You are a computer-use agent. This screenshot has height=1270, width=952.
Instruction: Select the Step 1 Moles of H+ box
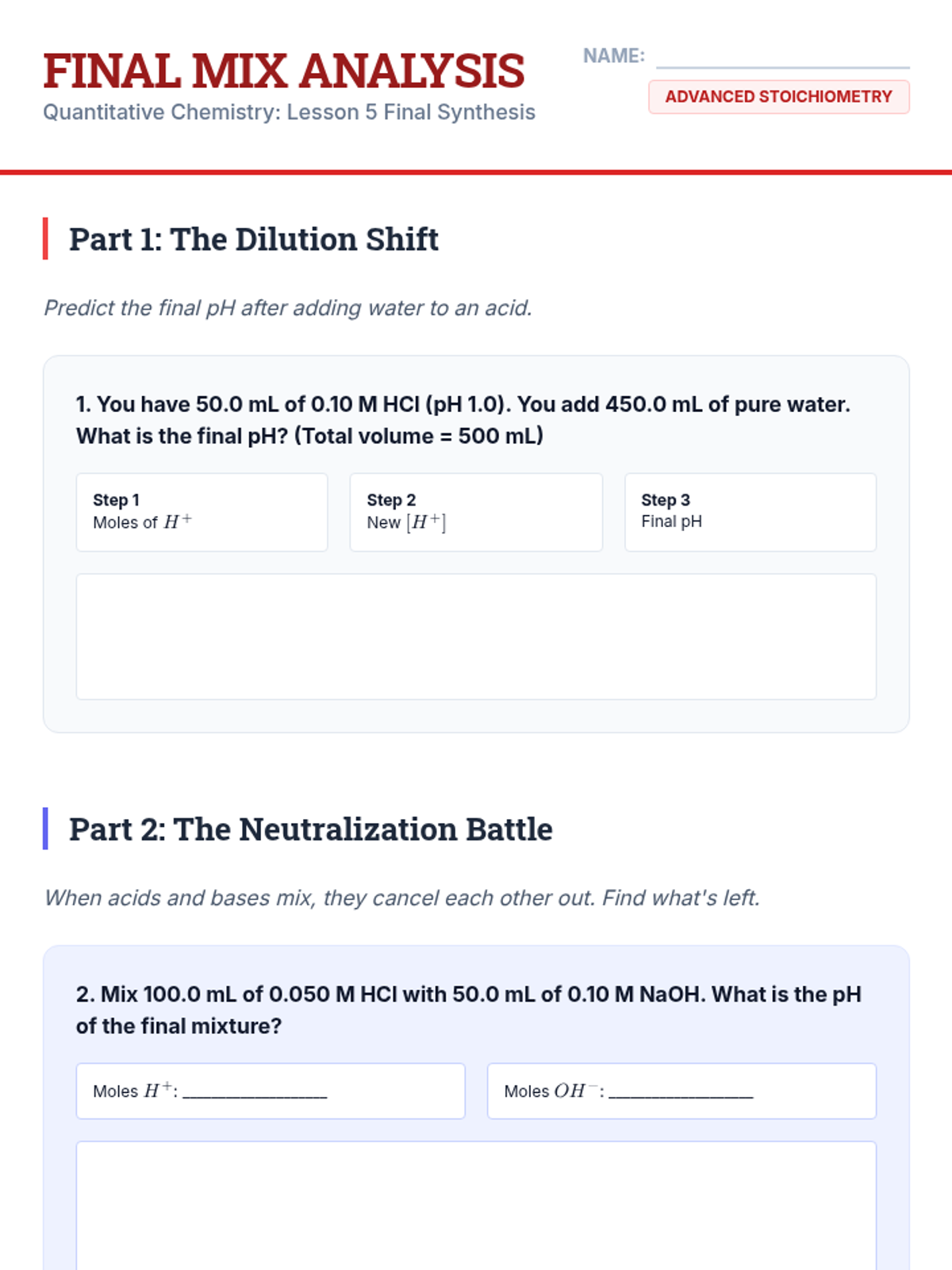coord(202,512)
